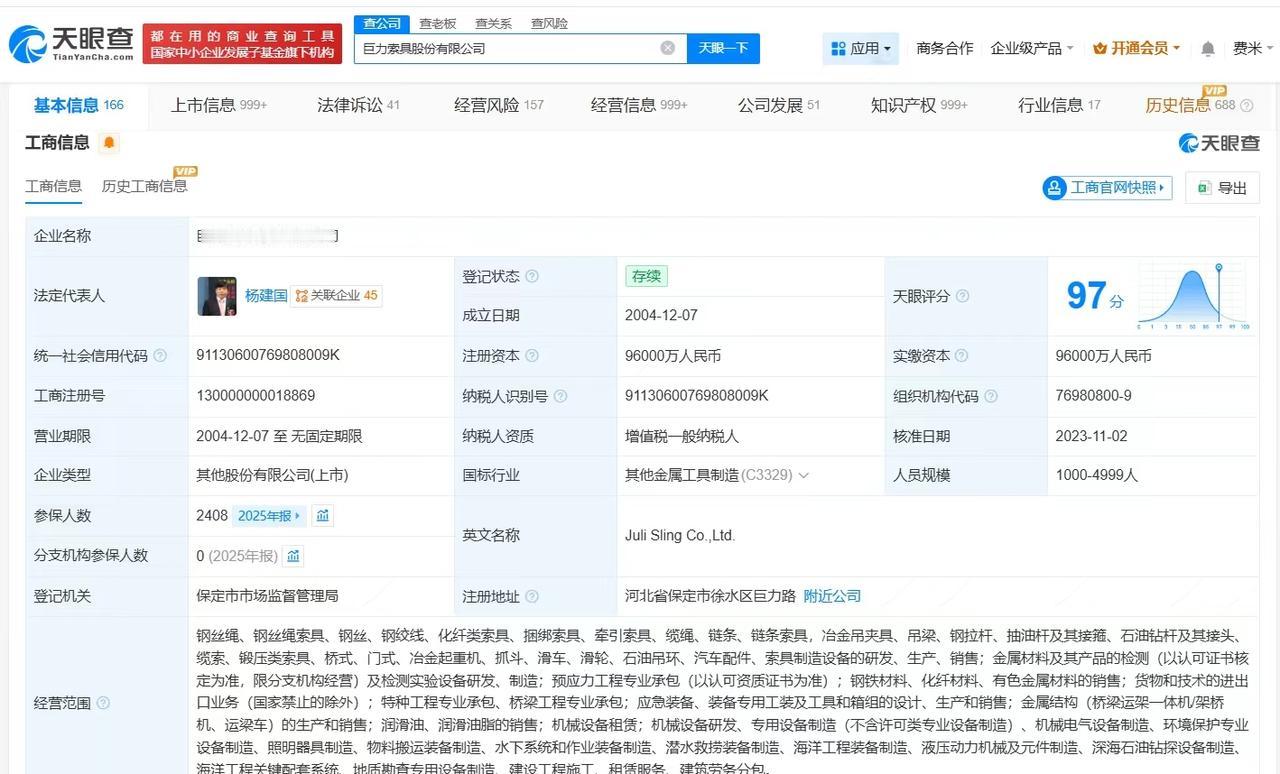Open the 费米 user account menu
The width and height of the screenshot is (1280, 774).
coord(1252,48)
